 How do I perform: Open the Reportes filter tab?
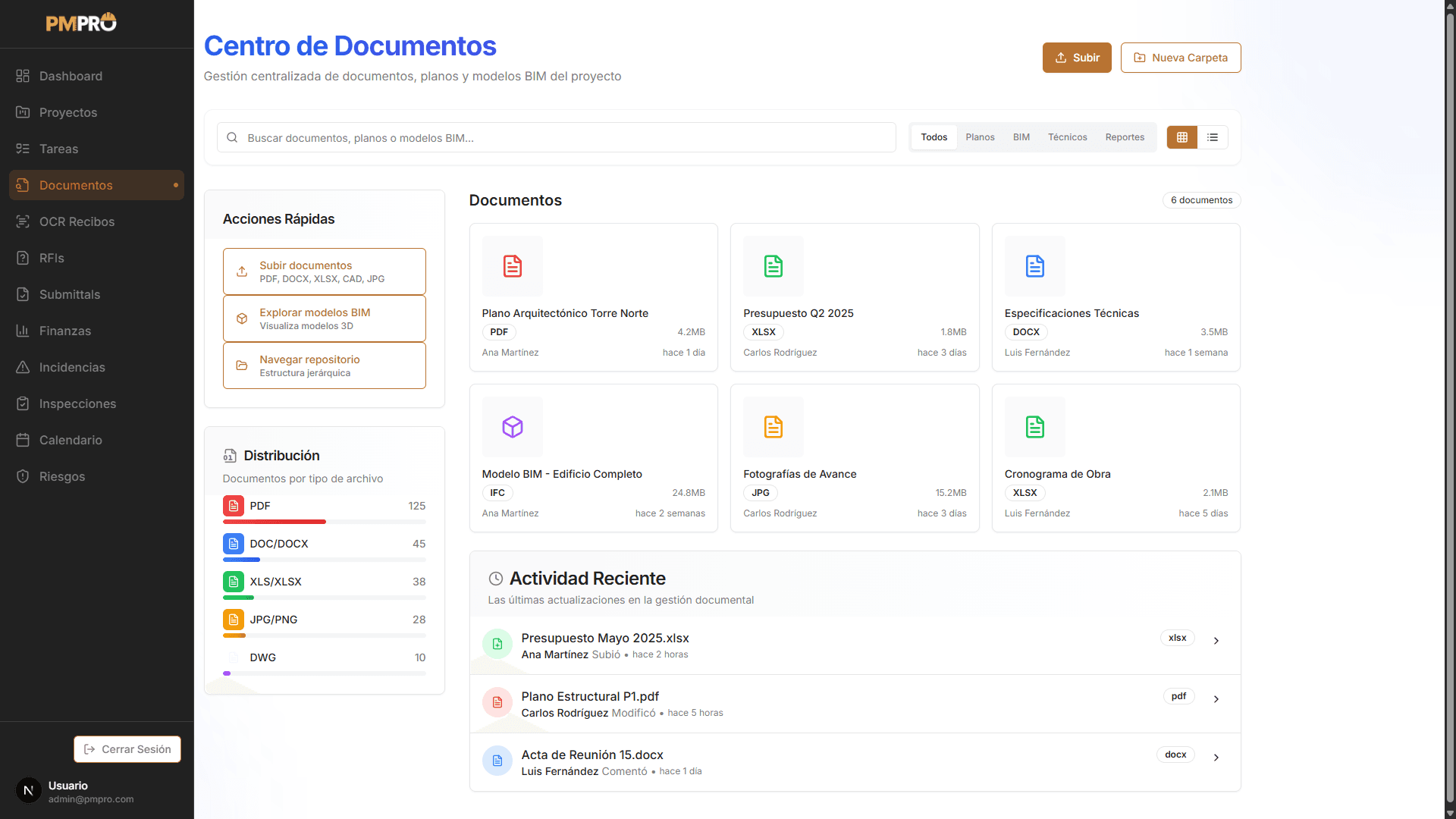pos(1125,137)
